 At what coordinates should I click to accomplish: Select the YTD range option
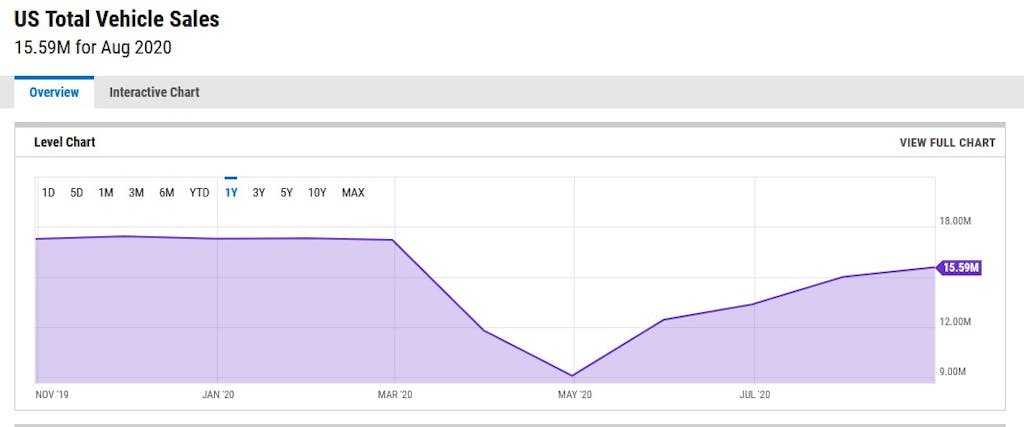[199, 193]
